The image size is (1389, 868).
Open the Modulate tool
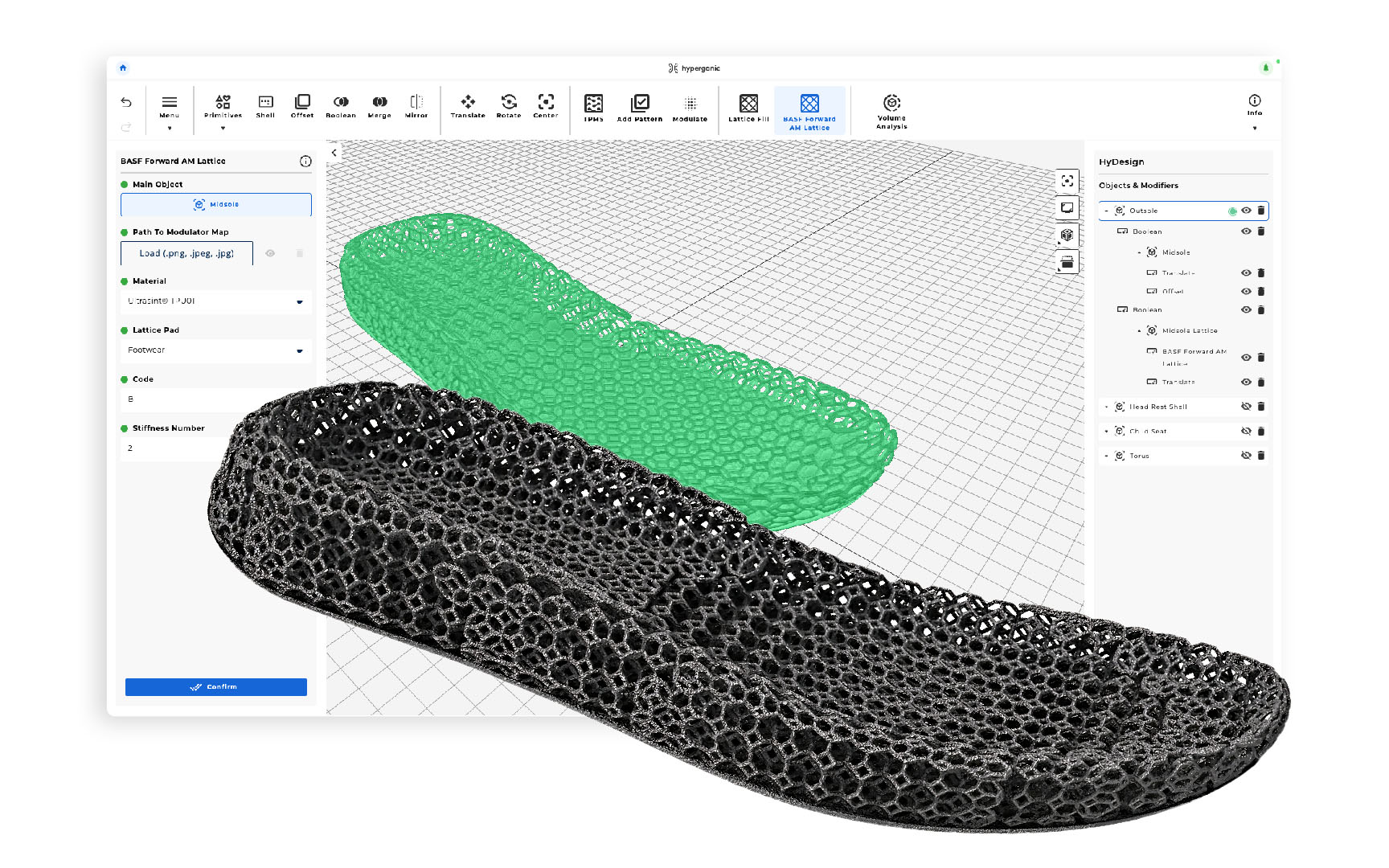tap(690, 108)
